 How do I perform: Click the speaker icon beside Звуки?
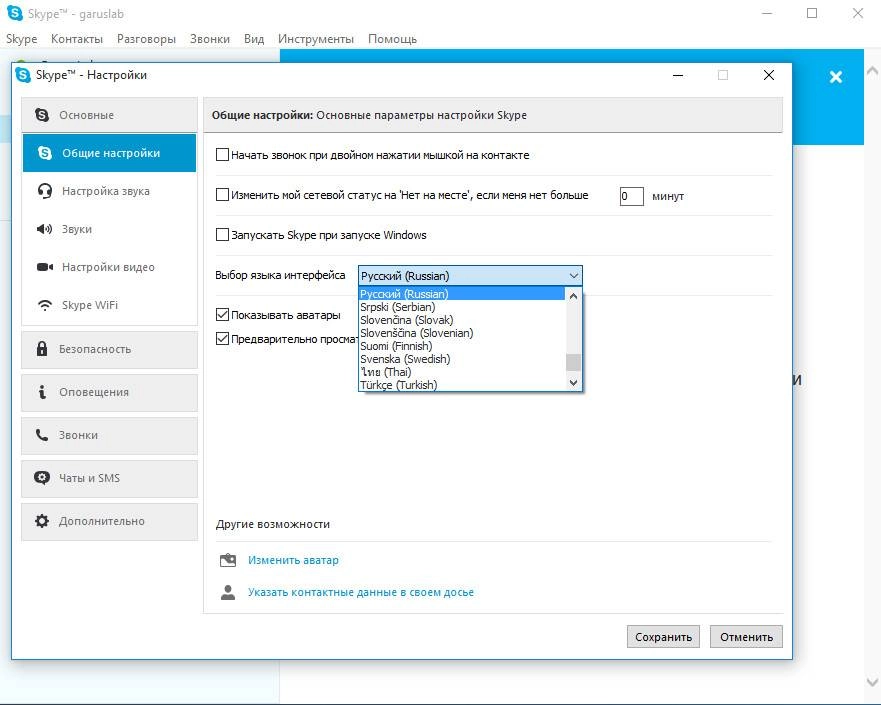click(x=44, y=229)
